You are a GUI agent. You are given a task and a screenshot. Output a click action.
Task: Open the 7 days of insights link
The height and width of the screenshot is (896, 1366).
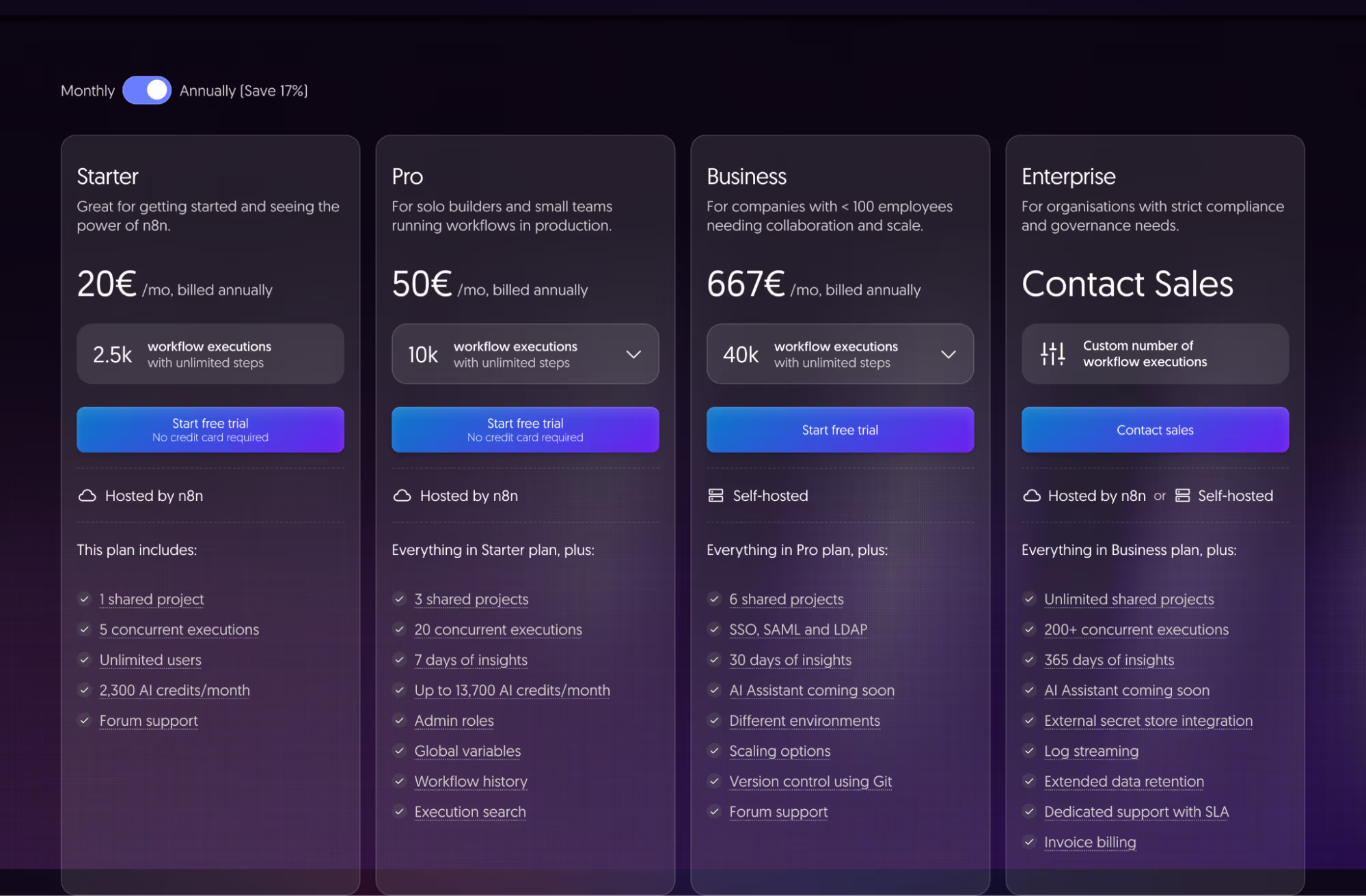[x=471, y=660]
